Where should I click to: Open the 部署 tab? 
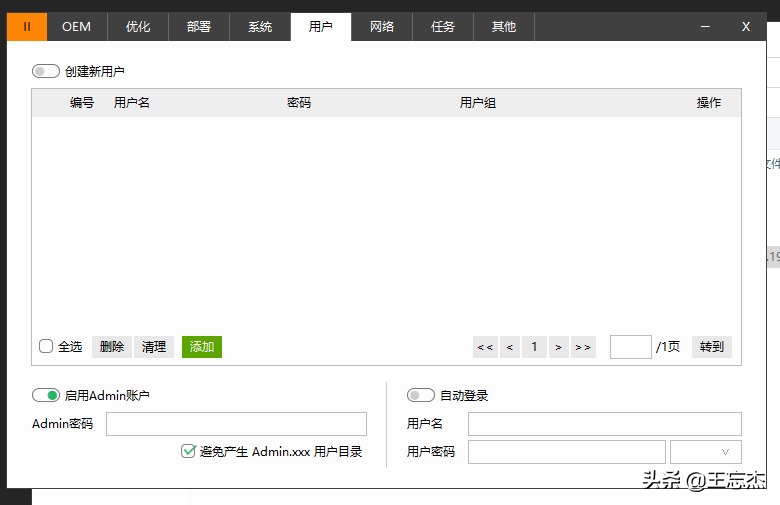199,27
